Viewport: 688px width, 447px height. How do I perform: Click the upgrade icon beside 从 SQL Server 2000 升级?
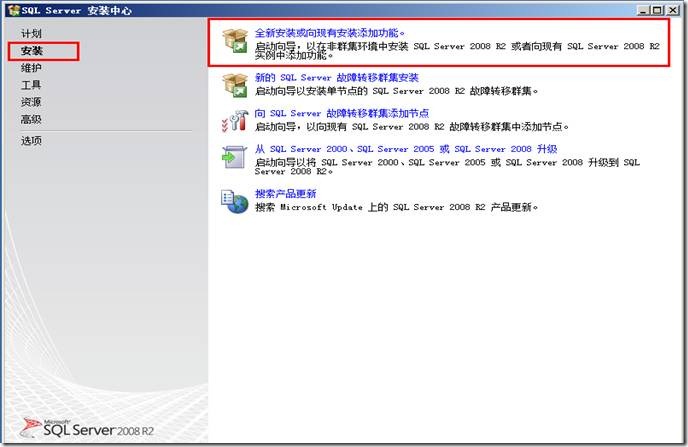pos(235,157)
